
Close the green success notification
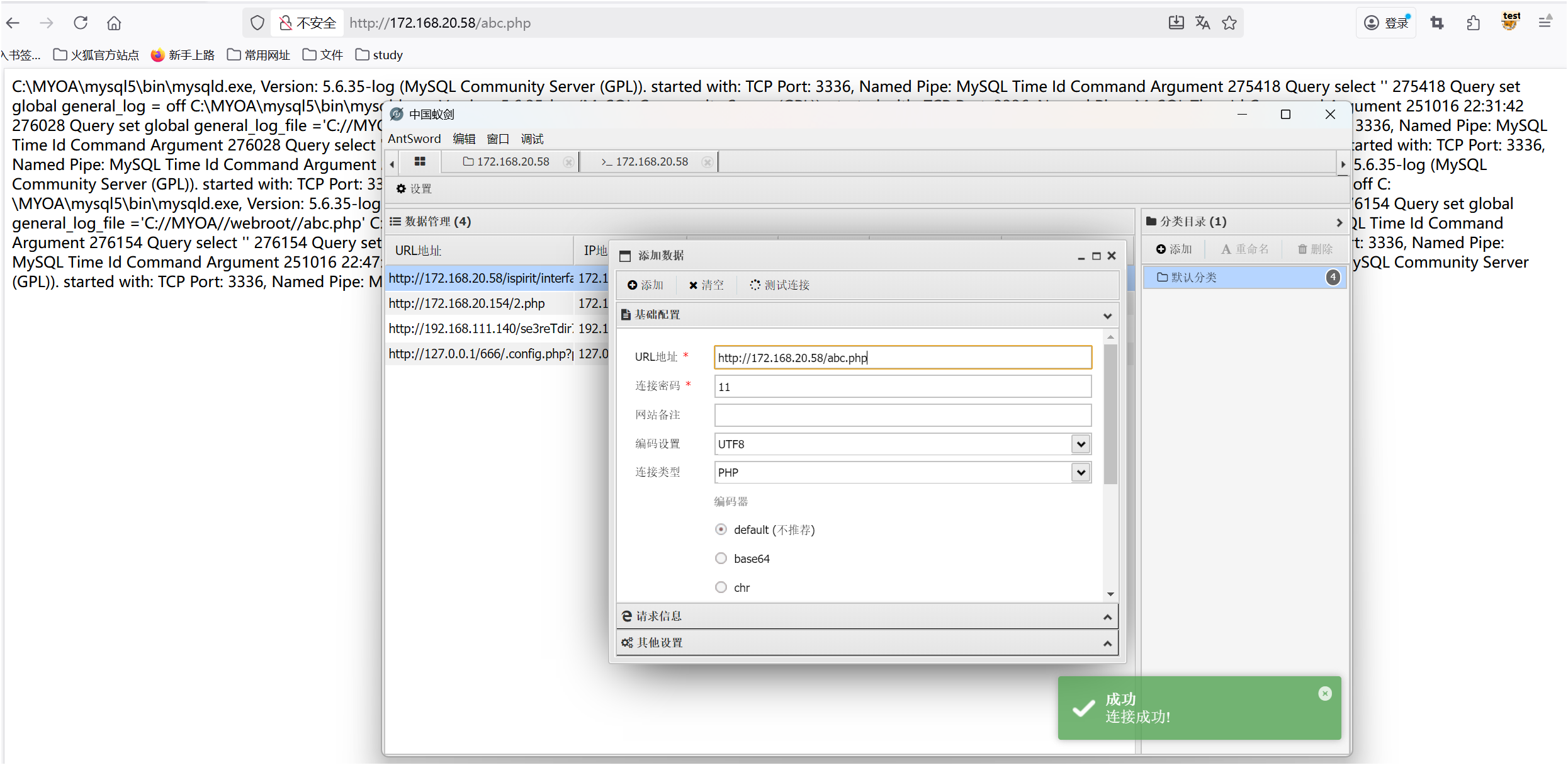click(x=1325, y=693)
